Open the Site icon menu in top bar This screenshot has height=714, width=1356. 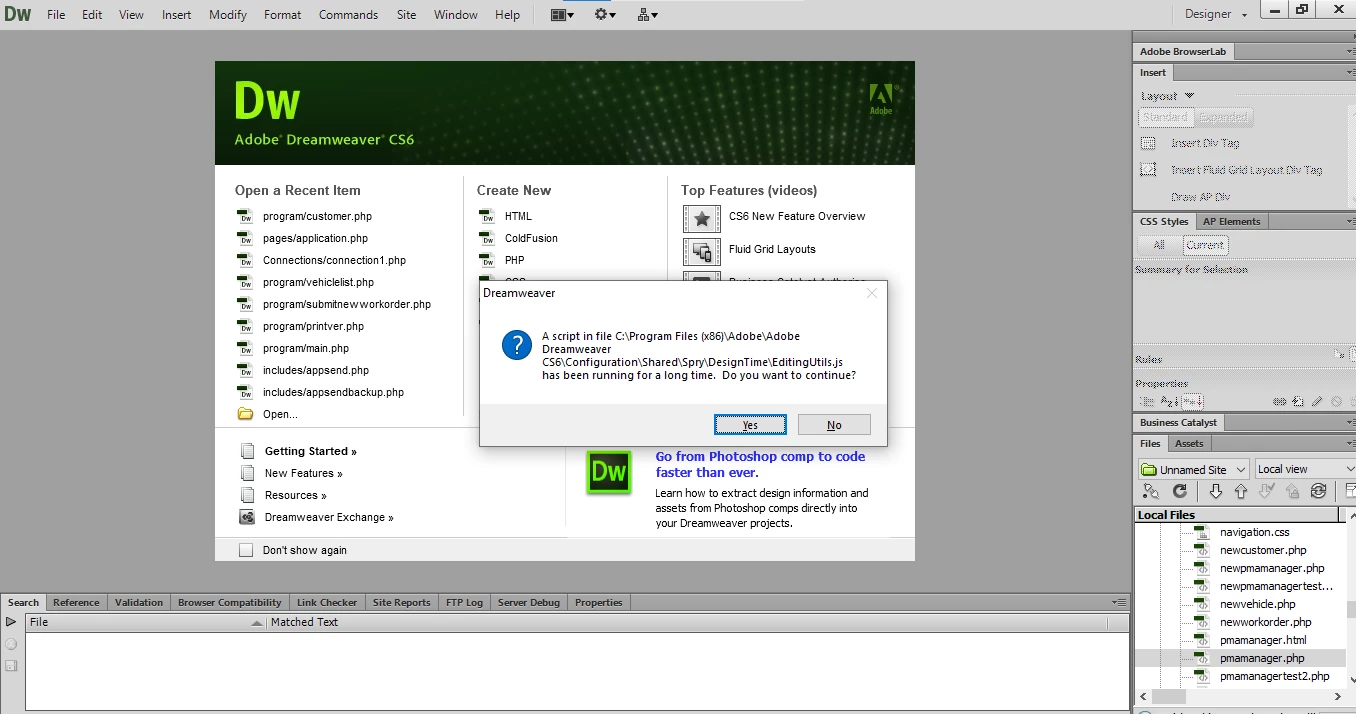coord(647,15)
